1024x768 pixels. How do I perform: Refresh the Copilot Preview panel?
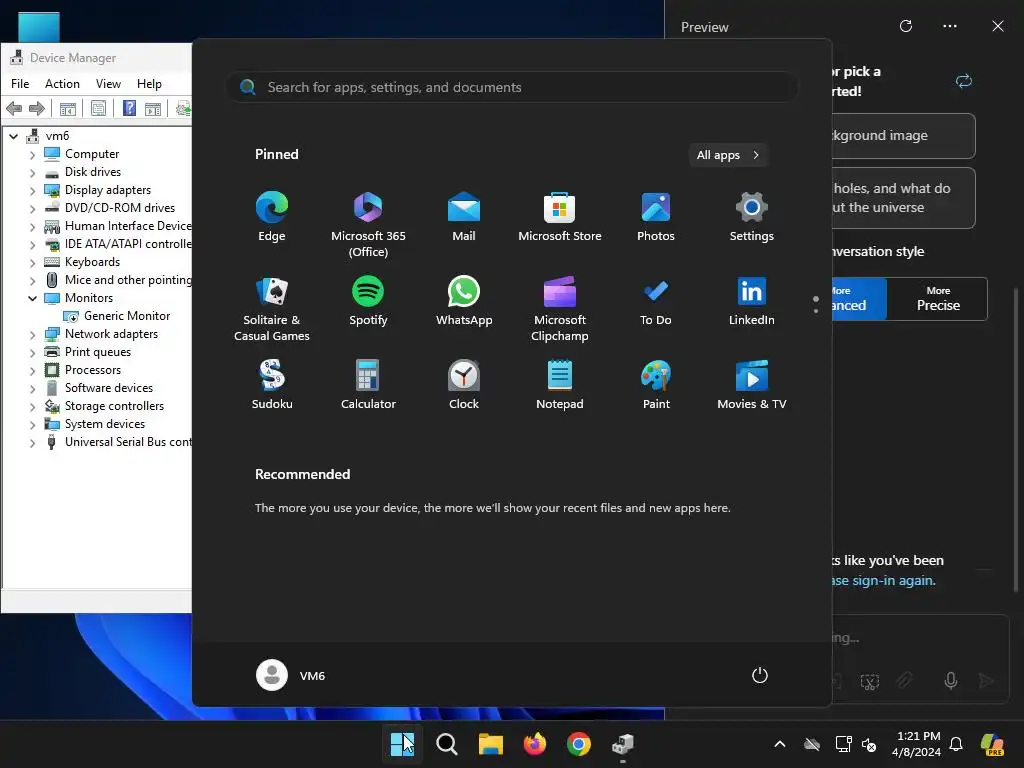pos(906,26)
